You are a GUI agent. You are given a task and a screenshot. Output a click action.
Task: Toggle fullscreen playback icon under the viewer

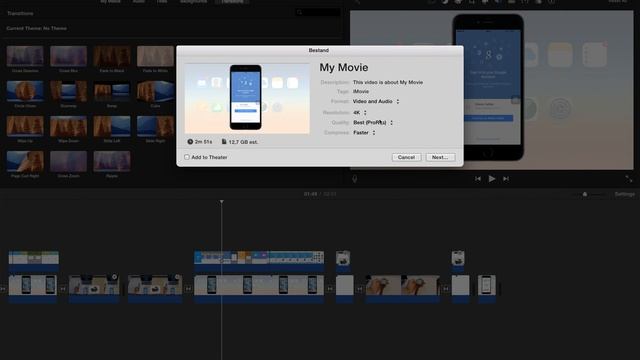(629, 179)
